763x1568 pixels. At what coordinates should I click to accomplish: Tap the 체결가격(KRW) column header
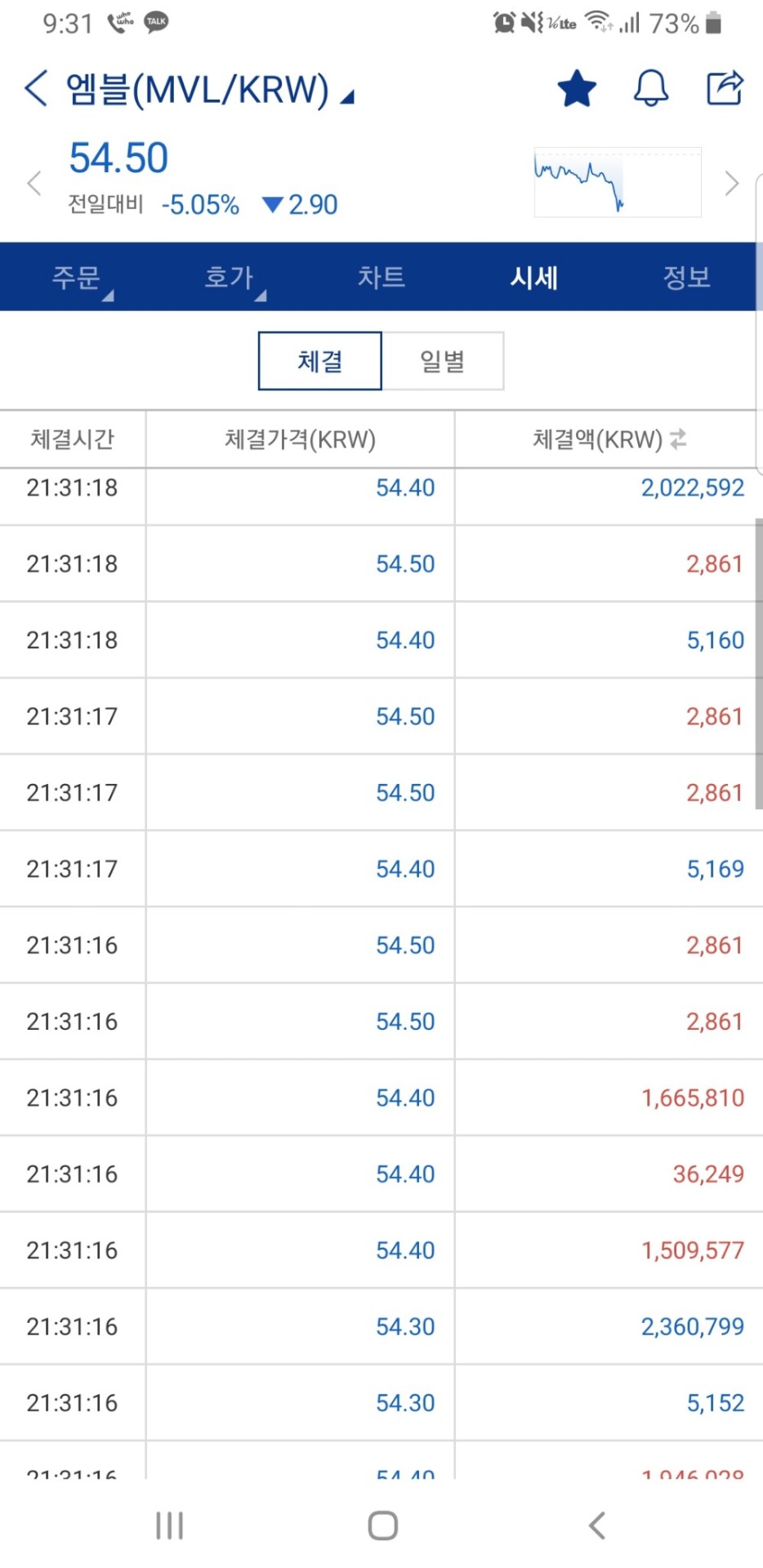click(300, 439)
